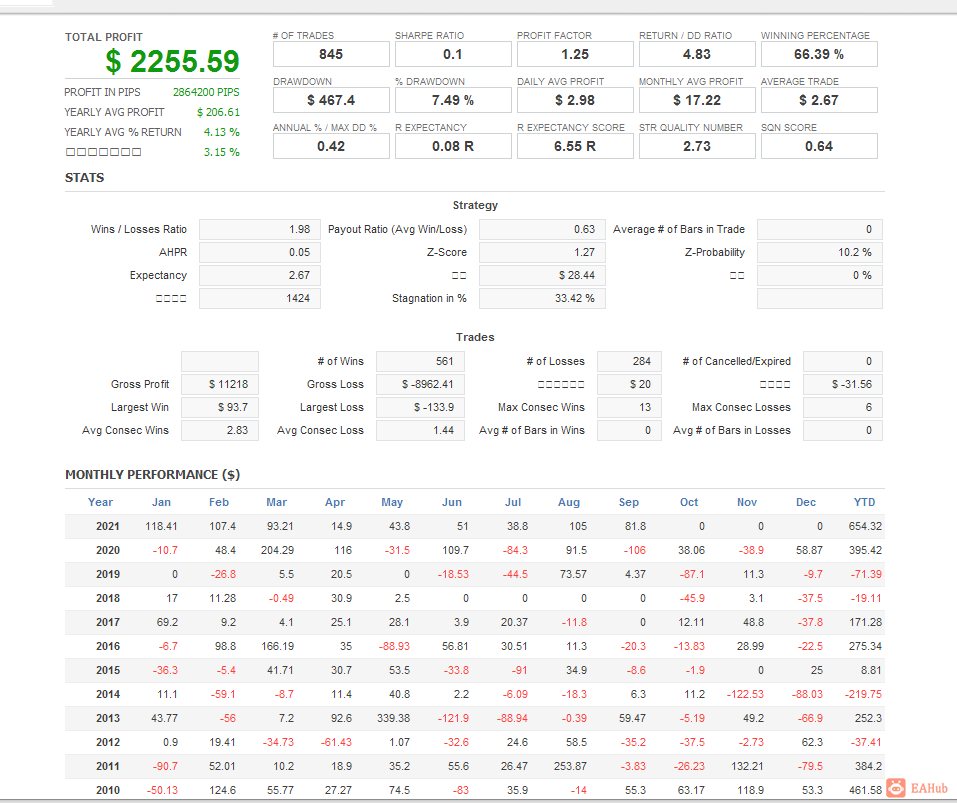Viewport: 957px width, 803px height.
Task: Select the 2012 Apr value -61.43
Action: (336, 743)
